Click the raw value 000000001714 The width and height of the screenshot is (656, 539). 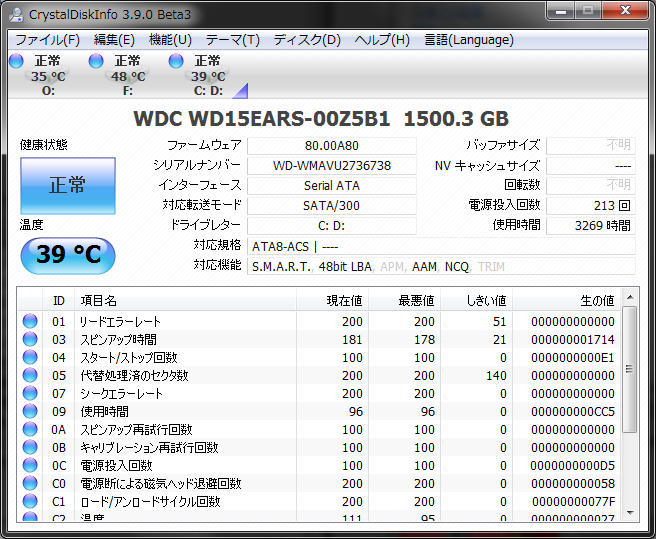pyautogui.click(x=573, y=339)
